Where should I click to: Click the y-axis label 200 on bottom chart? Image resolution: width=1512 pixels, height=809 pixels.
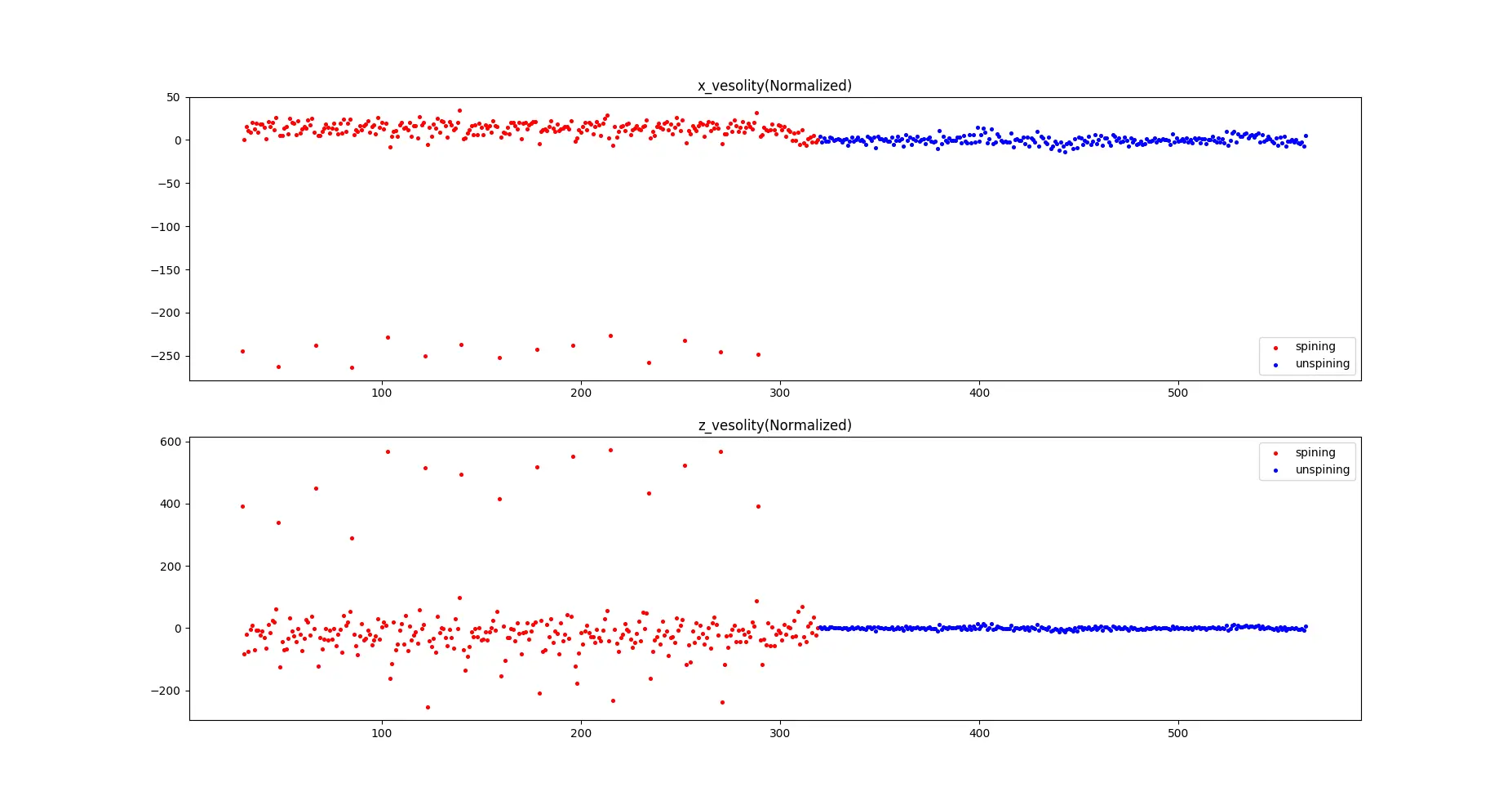(x=171, y=567)
